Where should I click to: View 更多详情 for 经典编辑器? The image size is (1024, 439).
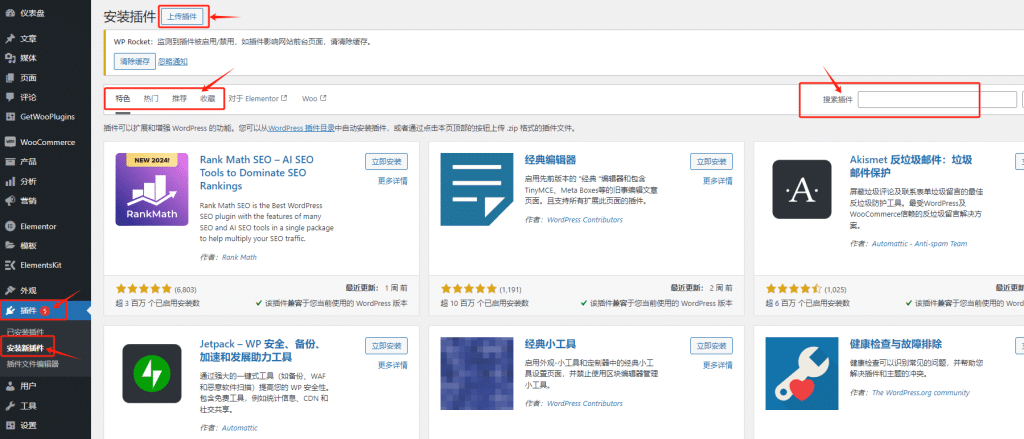pyautogui.click(x=718, y=181)
